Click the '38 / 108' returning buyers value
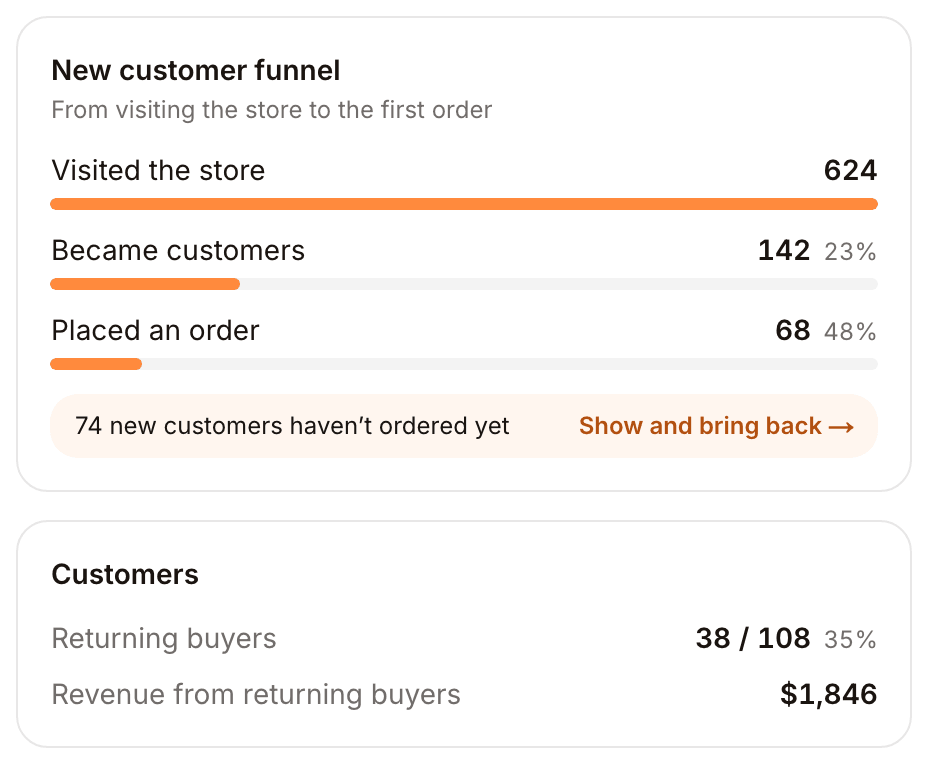The image size is (928, 764). tap(753, 639)
